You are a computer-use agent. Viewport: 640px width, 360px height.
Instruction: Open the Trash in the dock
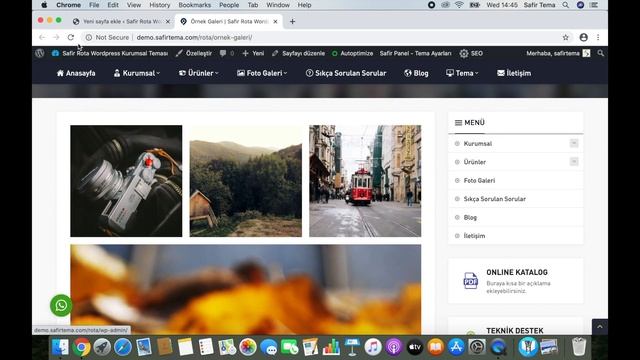point(579,347)
